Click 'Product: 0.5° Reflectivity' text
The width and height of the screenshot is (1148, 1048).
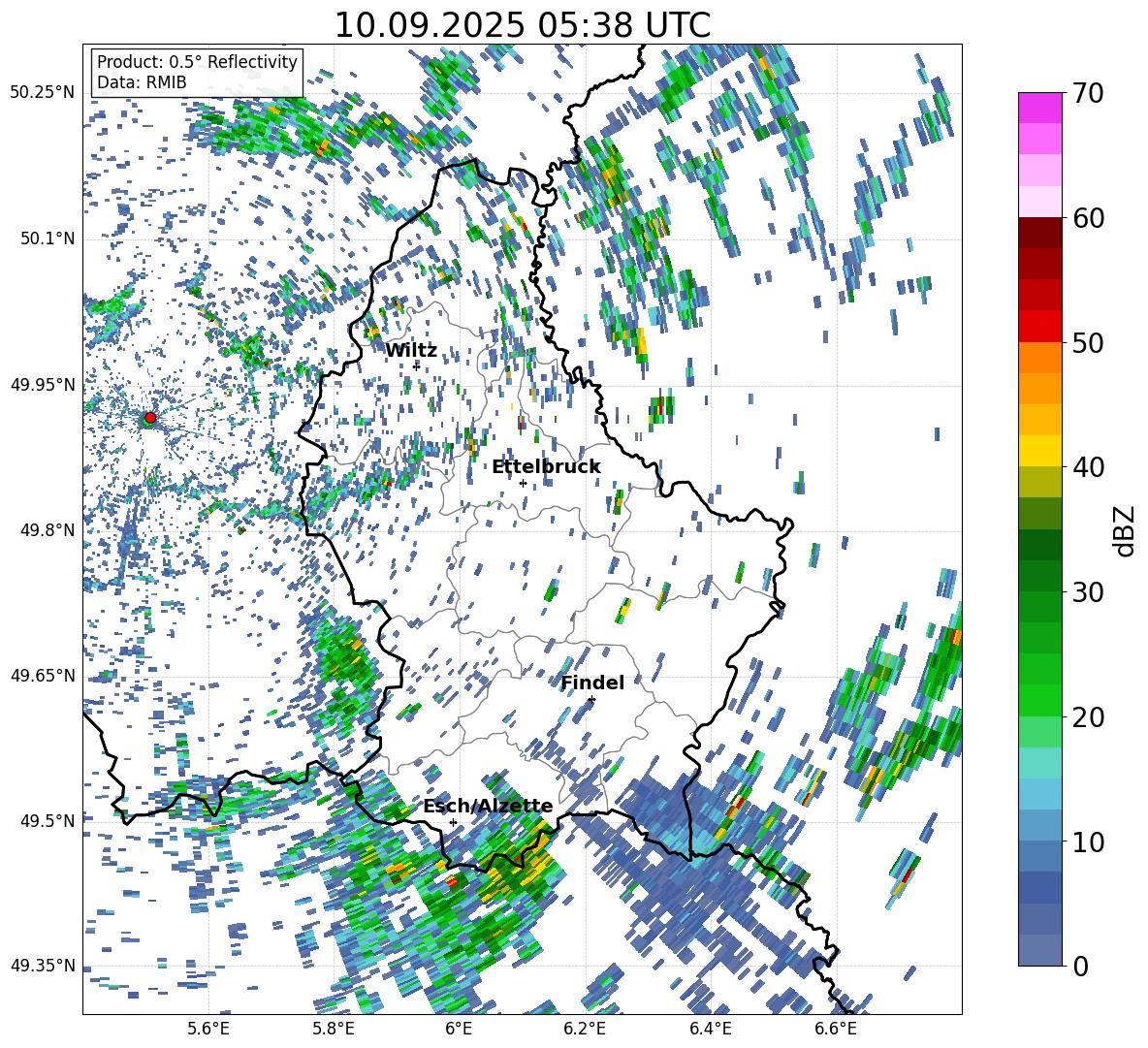pyautogui.click(x=197, y=61)
